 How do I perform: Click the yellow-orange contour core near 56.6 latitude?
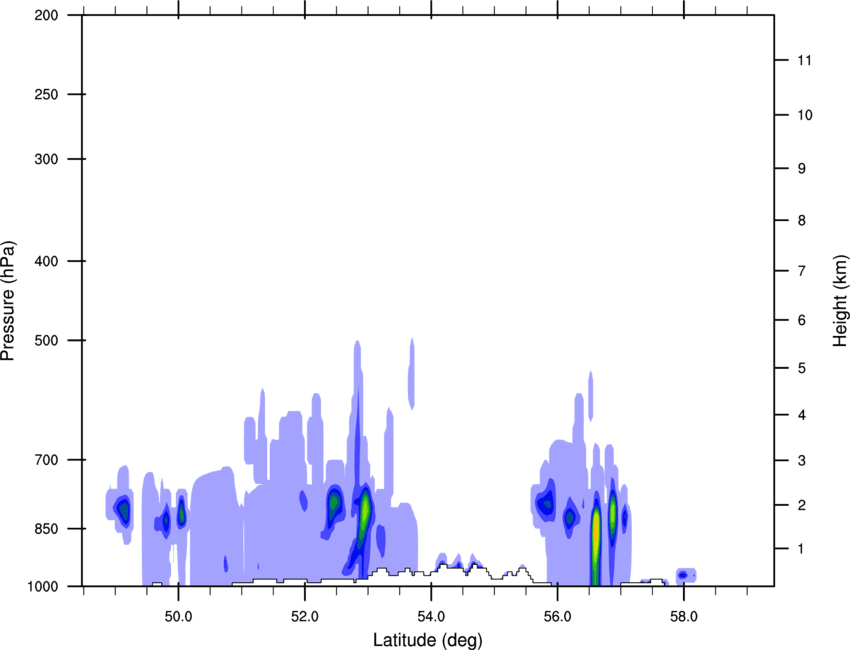coord(596,537)
